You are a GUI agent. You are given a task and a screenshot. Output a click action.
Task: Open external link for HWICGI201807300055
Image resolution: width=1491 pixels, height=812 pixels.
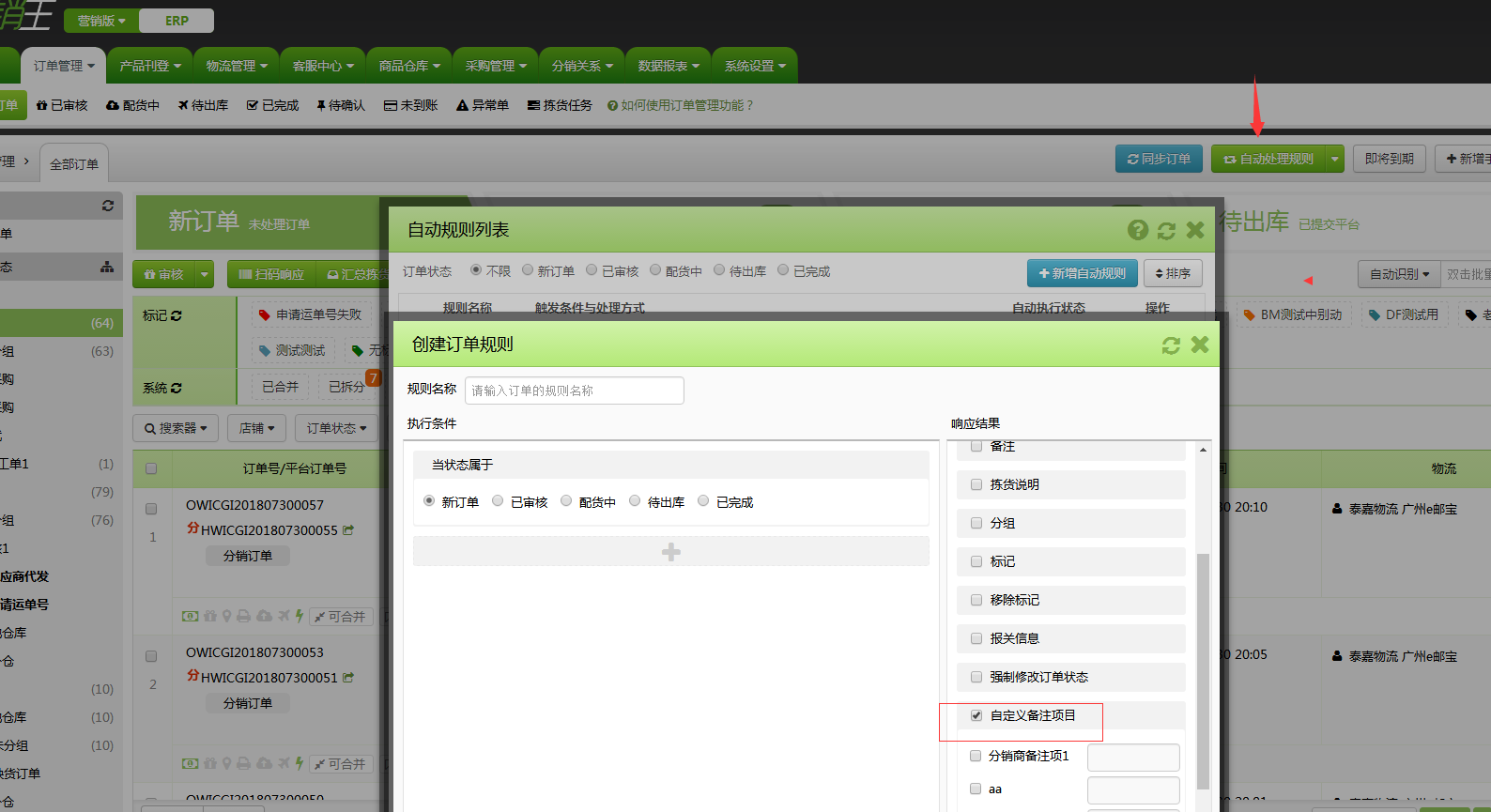(x=348, y=530)
